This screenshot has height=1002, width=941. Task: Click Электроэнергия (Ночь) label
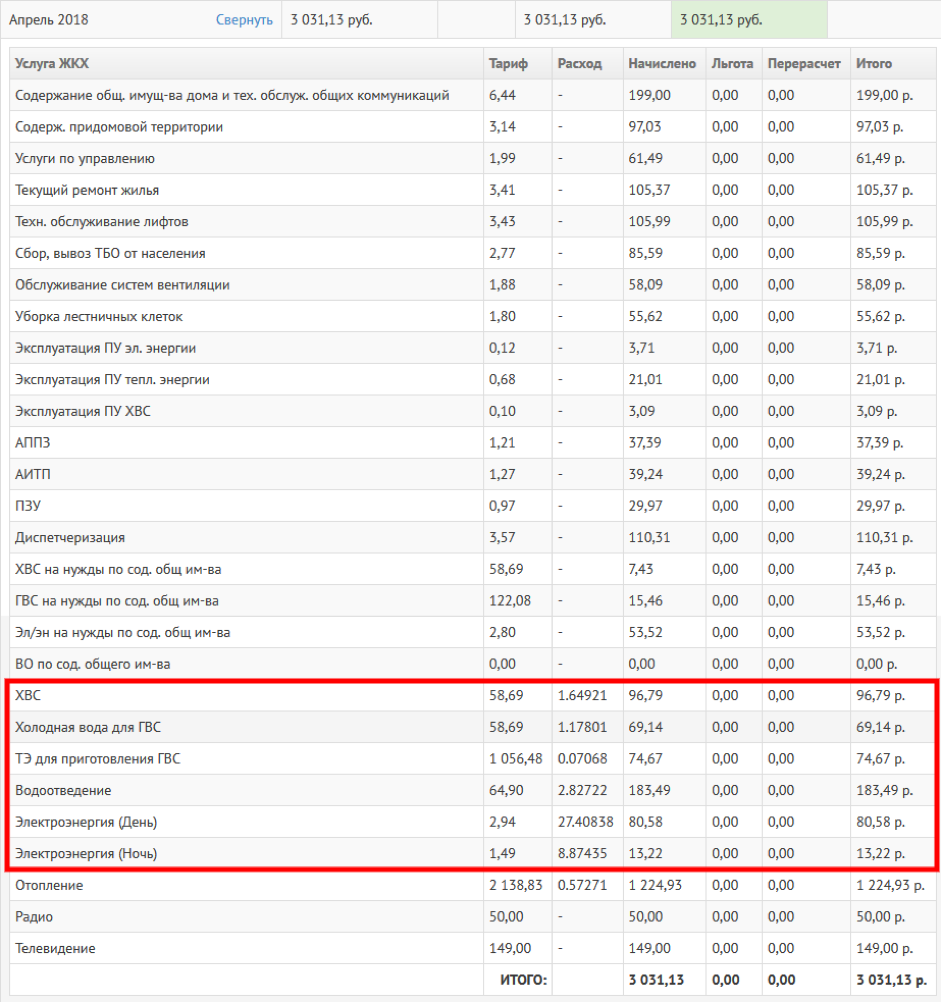pyautogui.click(x=86, y=854)
